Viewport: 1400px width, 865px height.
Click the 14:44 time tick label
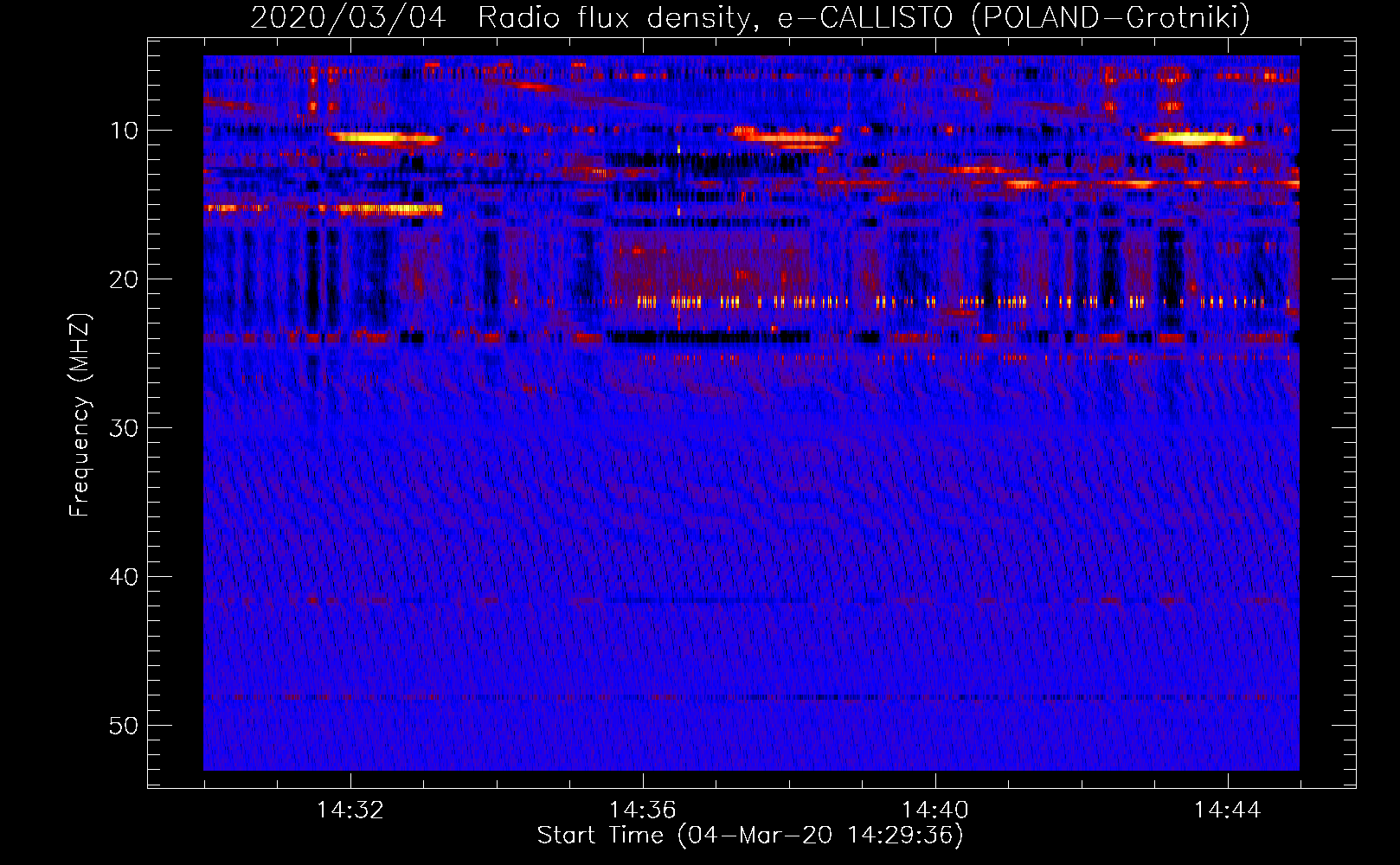pyautogui.click(x=1227, y=811)
